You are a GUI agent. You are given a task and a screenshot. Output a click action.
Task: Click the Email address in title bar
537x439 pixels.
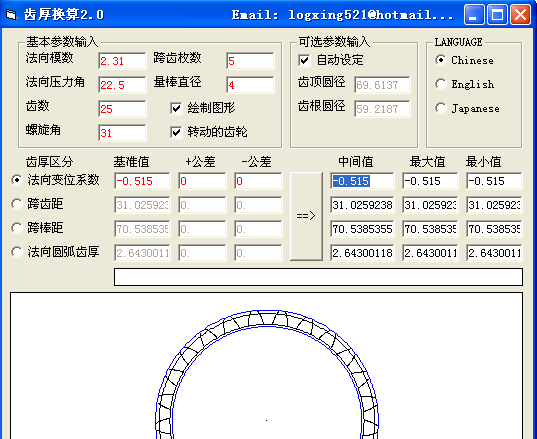point(342,15)
